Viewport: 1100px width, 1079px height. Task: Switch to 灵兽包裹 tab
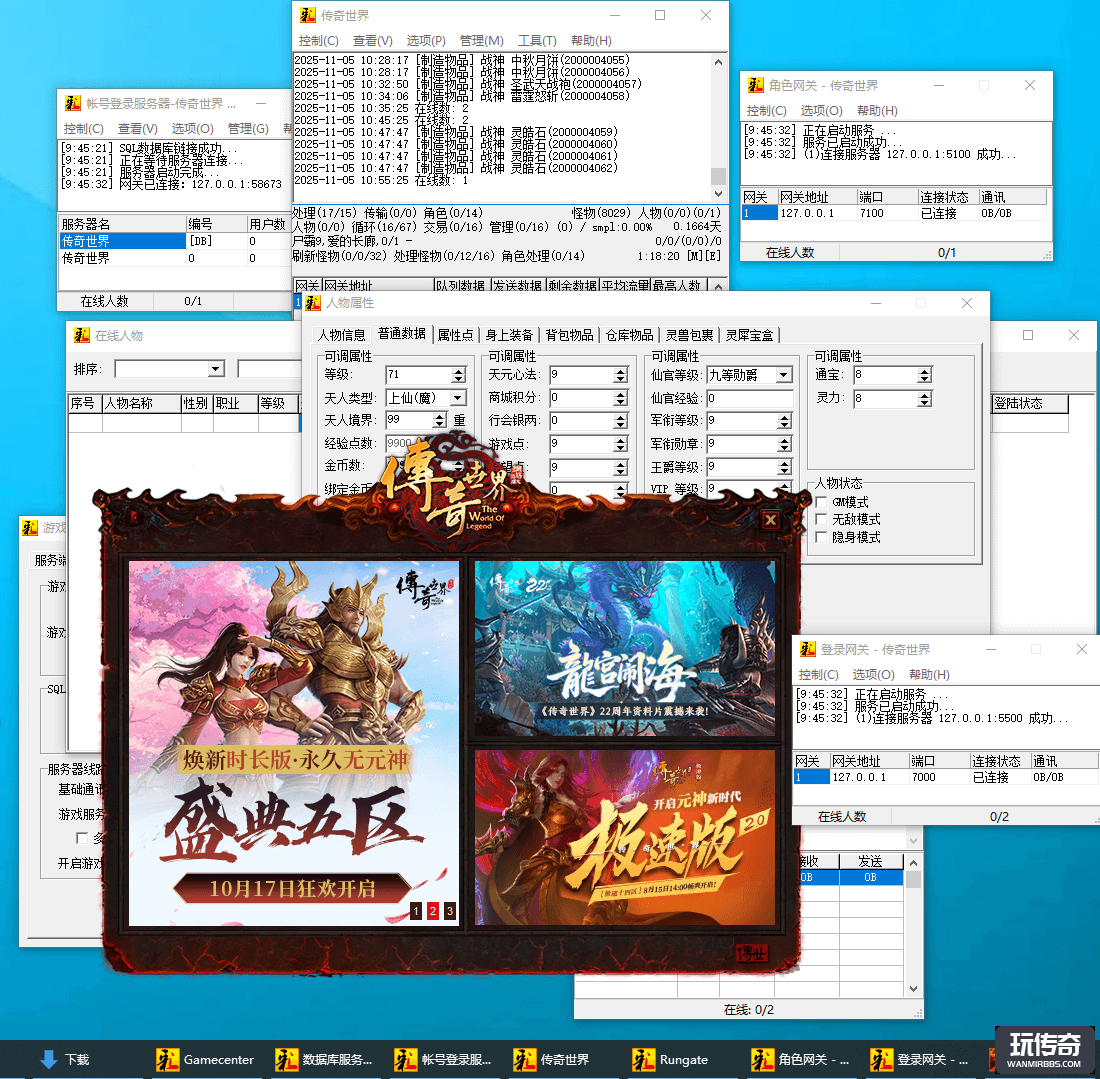(690, 335)
